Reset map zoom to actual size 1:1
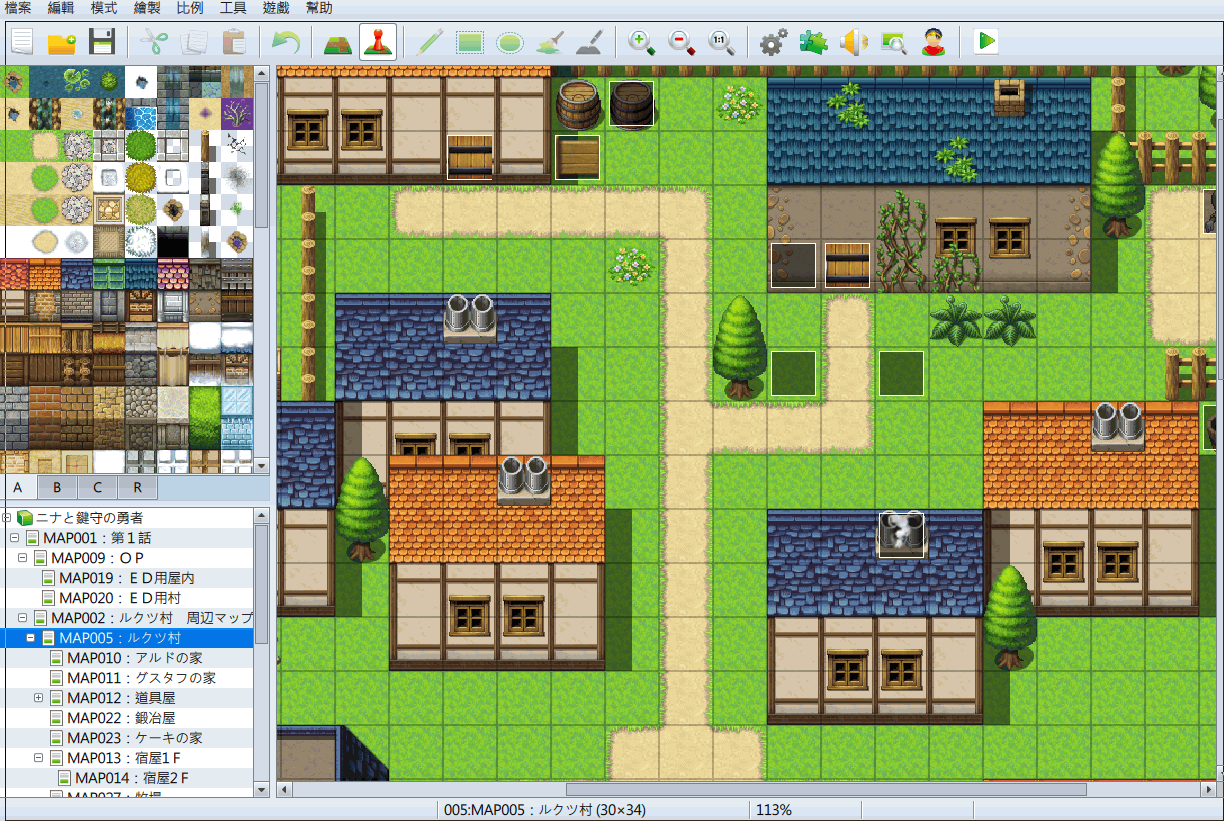1224x821 pixels. [722, 42]
